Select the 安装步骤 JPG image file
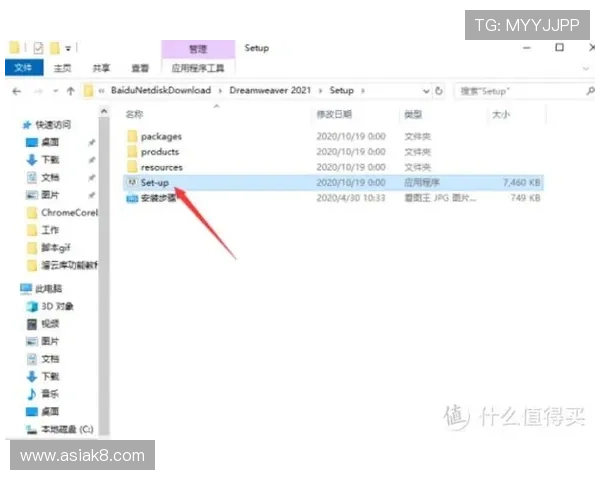 point(158,198)
